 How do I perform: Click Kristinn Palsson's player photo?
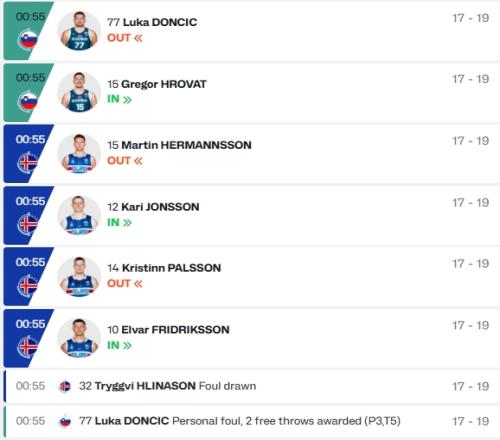coord(79,277)
